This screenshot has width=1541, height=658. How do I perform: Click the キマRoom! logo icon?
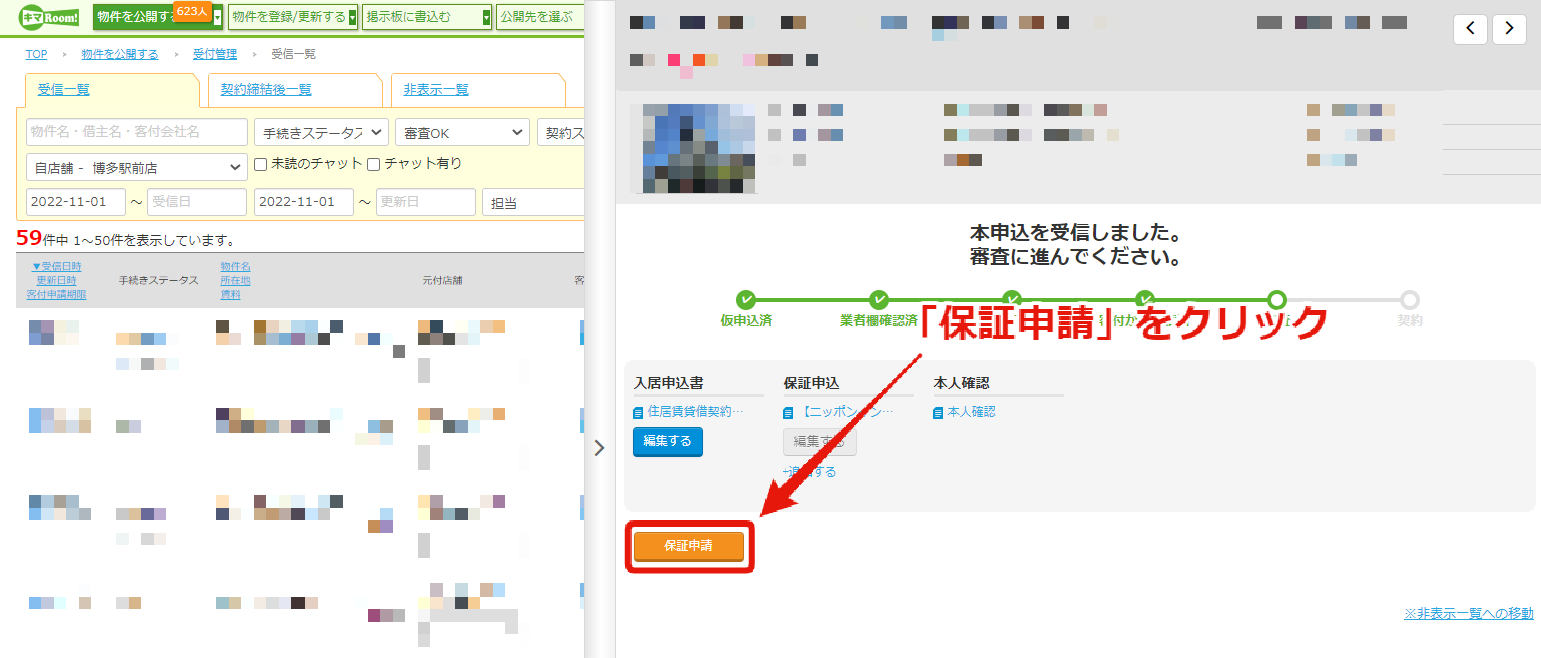click(x=49, y=16)
